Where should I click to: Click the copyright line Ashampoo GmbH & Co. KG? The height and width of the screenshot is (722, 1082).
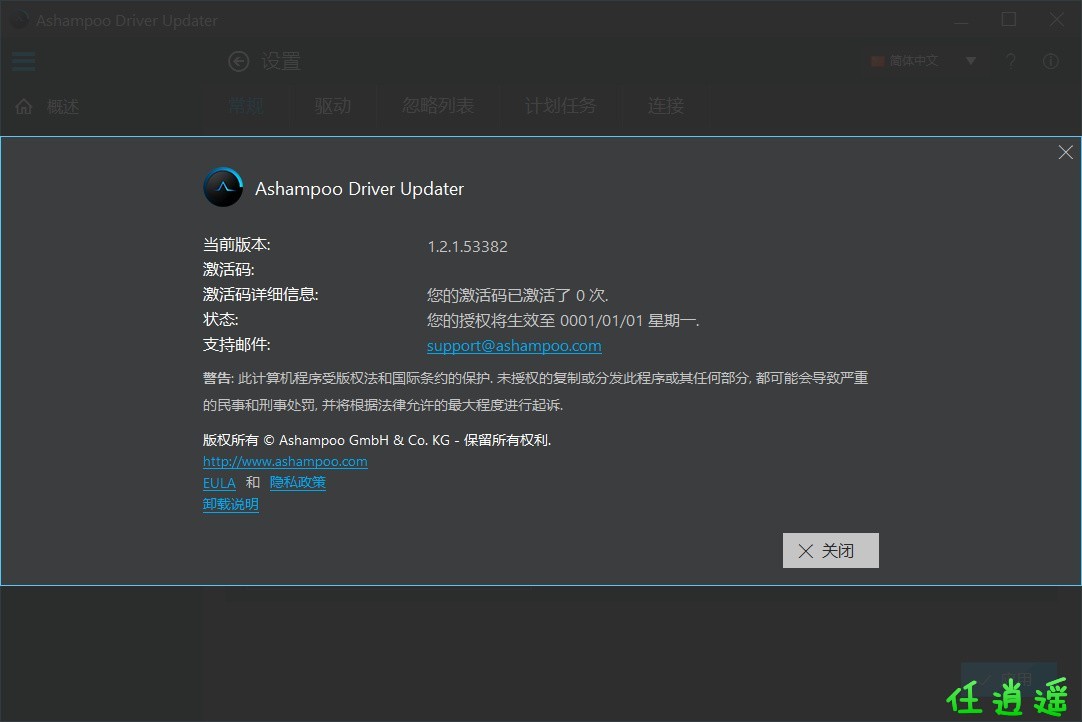coord(377,440)
